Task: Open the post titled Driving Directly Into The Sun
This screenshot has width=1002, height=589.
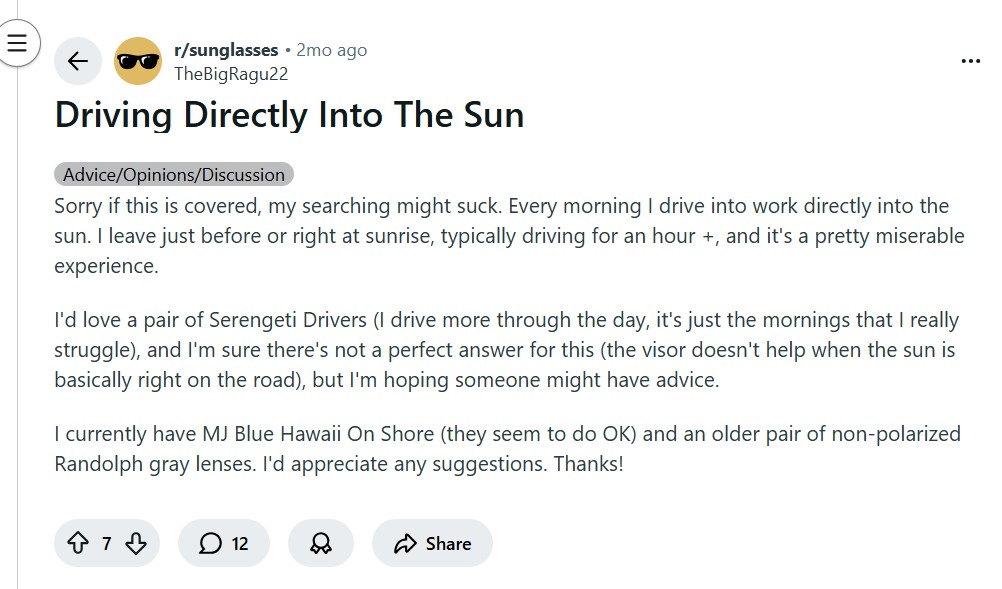Action: (x=288, y=114)
